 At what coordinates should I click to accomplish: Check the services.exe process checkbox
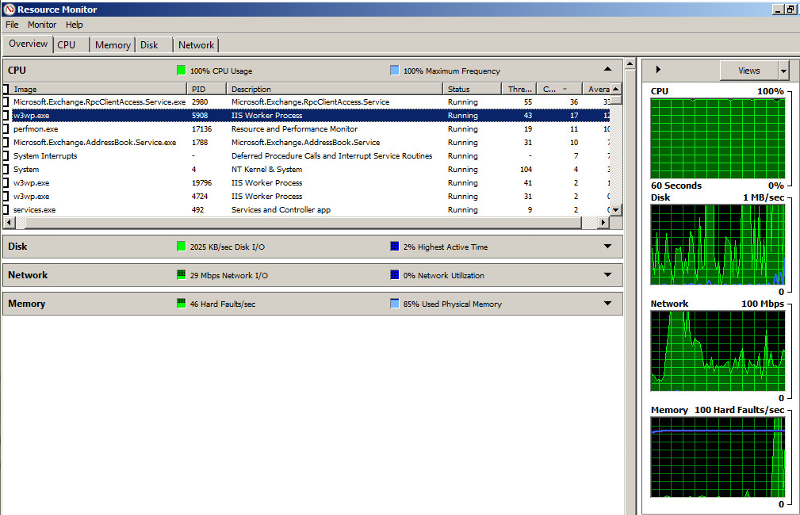coord(6,210)
